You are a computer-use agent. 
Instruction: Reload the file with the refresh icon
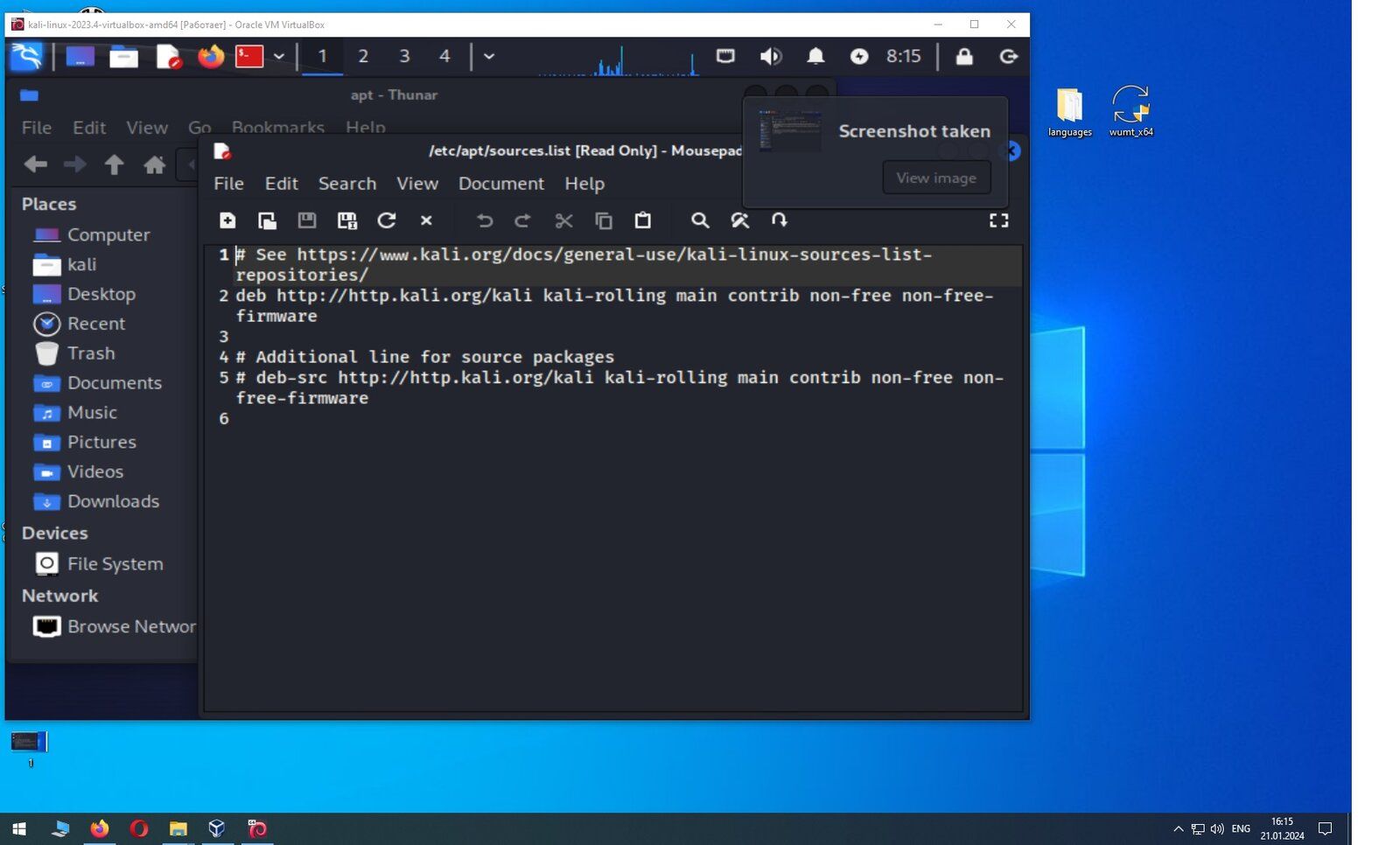pos(387,220)
